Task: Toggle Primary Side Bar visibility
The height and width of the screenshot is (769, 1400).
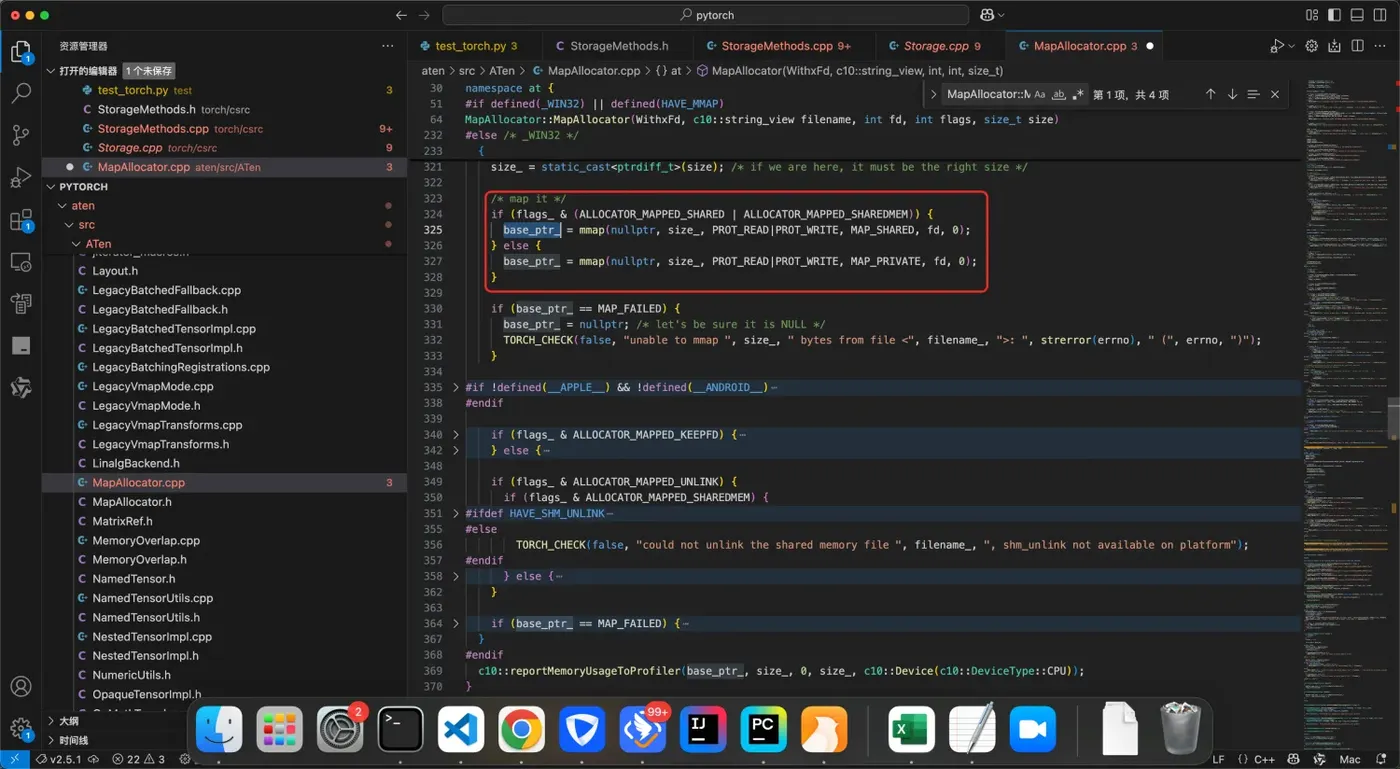Action: click(1334, 15)
